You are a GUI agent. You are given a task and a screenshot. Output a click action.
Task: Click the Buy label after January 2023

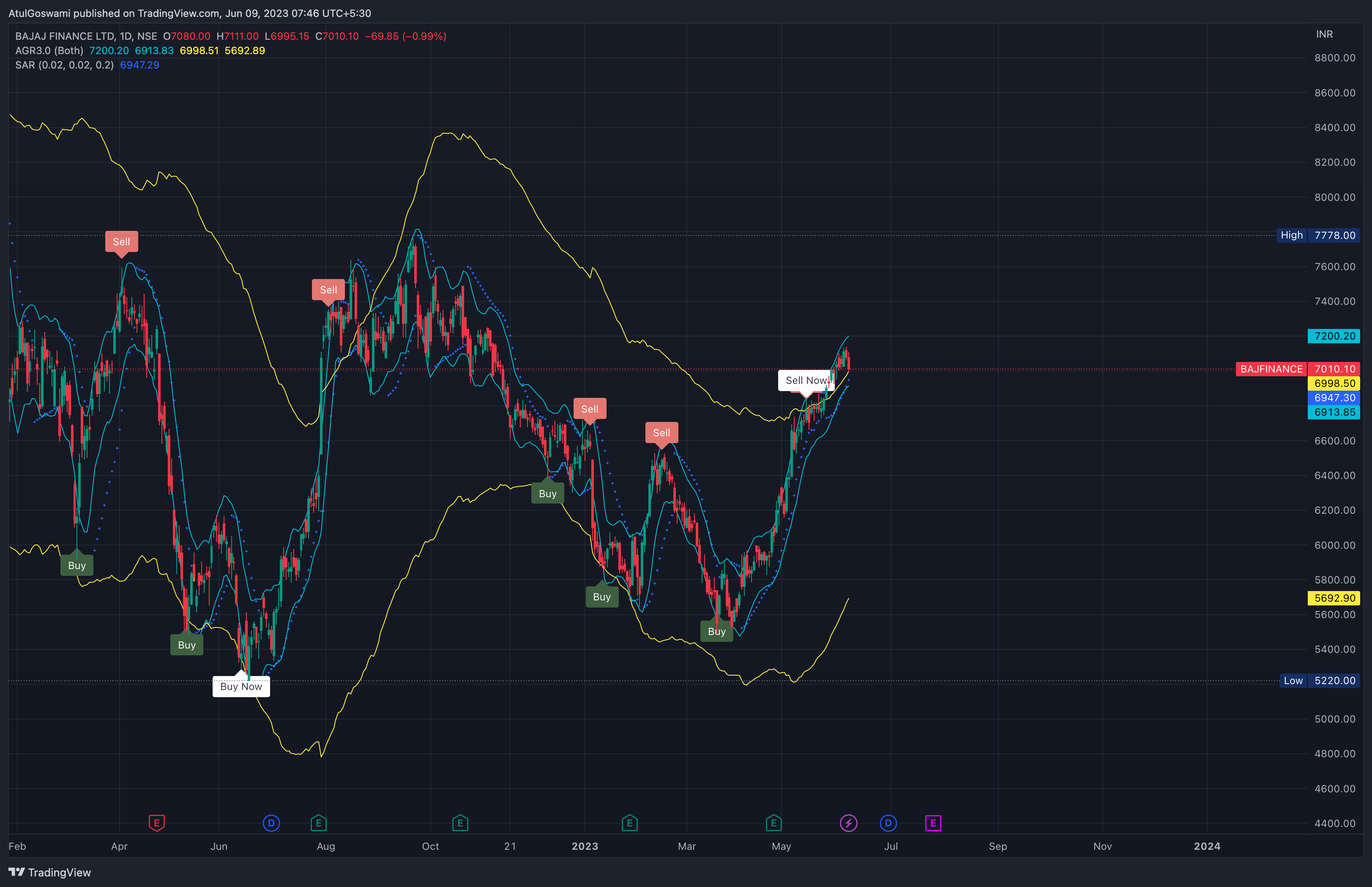point(601,597)
